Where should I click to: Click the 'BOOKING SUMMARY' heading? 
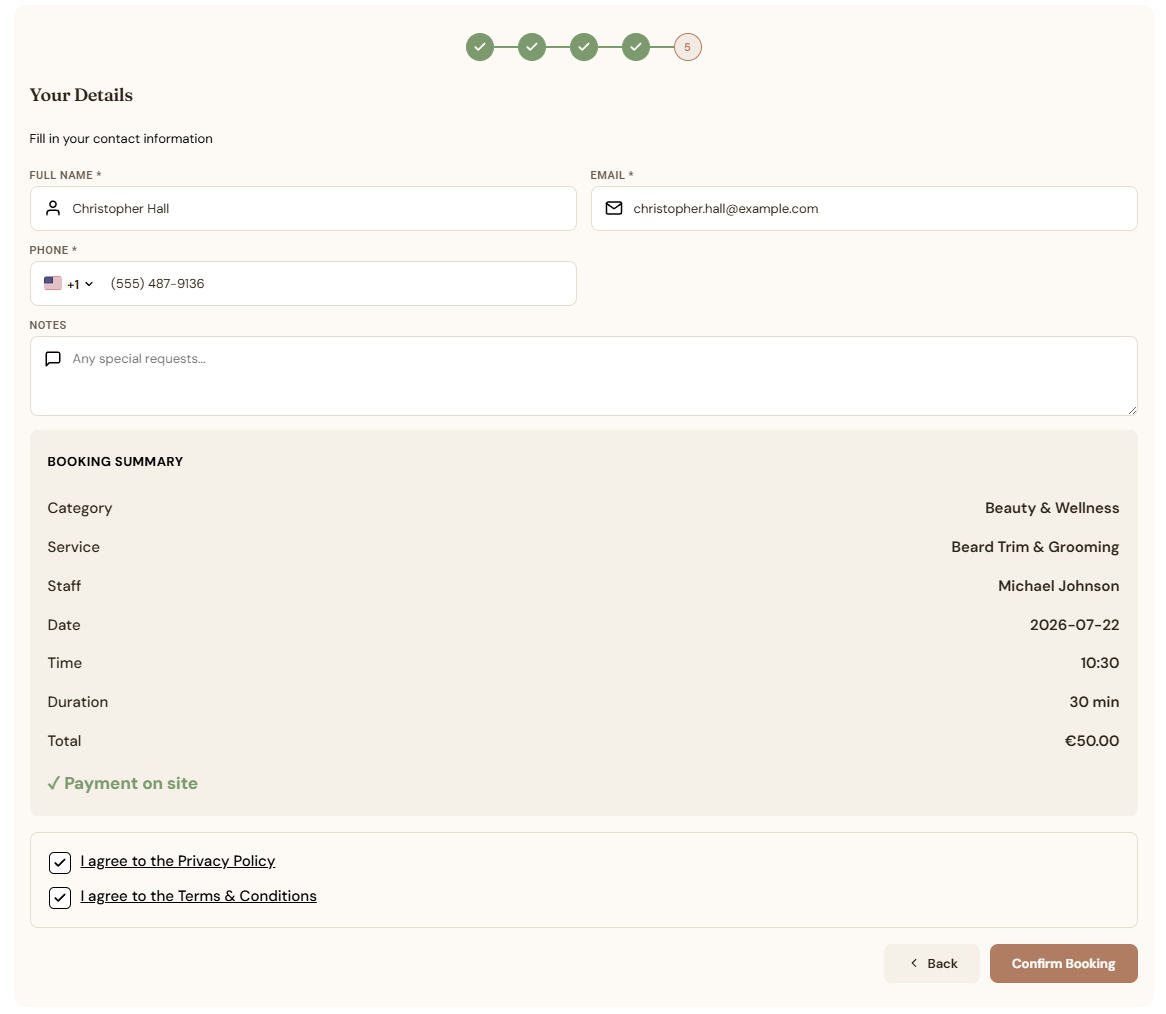click(115, 462)
